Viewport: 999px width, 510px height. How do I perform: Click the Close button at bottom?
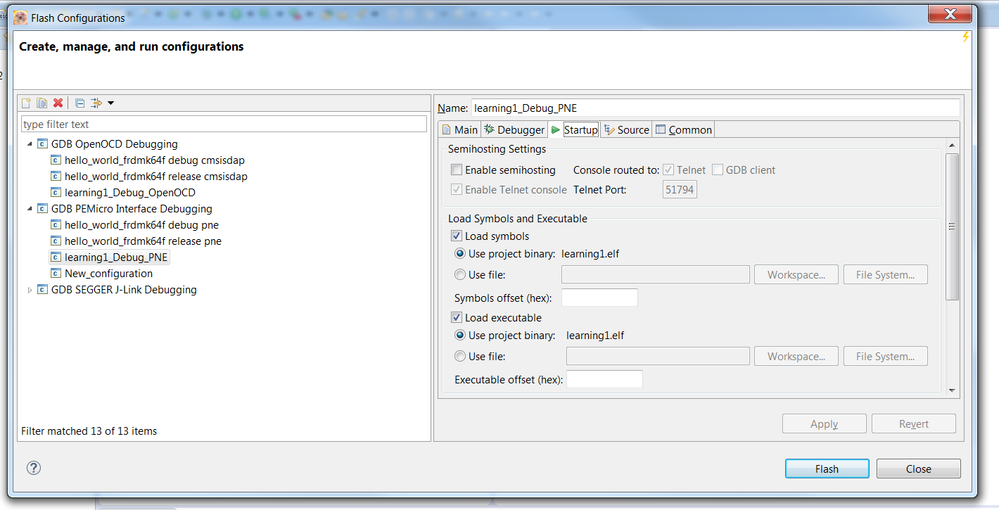pyautogui.click(x=918, y=469)
